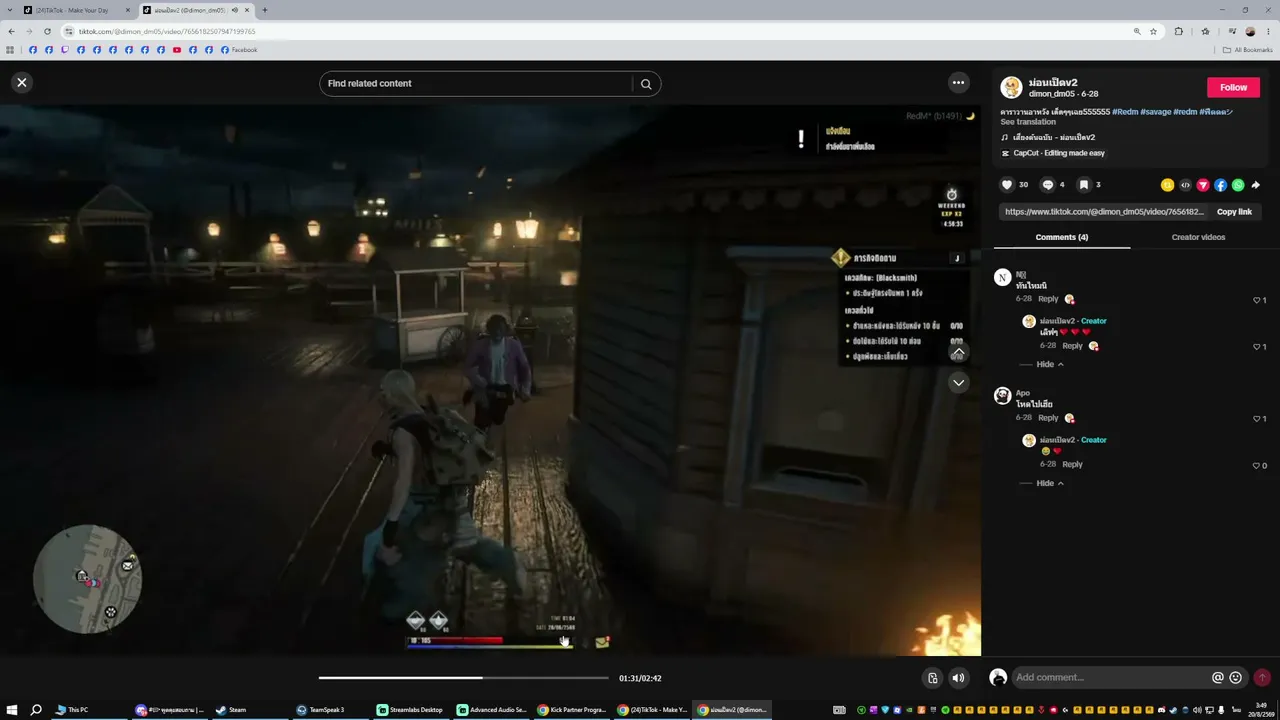
Task: Mute the video with the speaker icon
Action: click(958, 678)
